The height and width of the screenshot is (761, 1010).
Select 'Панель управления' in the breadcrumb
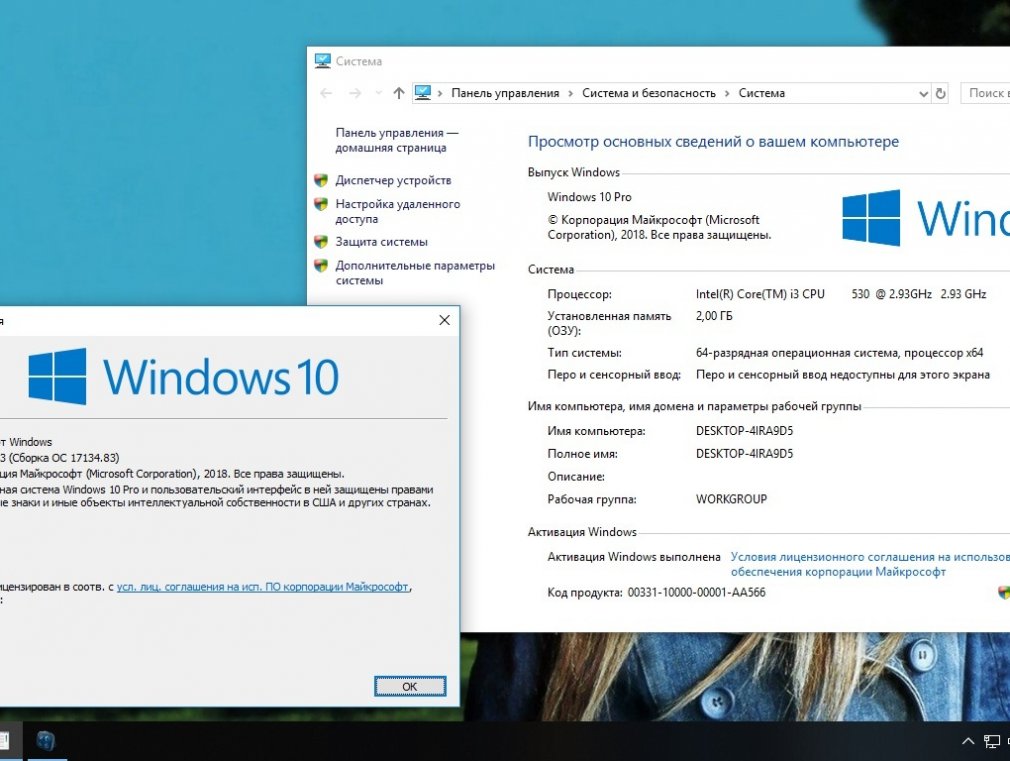[x=505, y=93]
